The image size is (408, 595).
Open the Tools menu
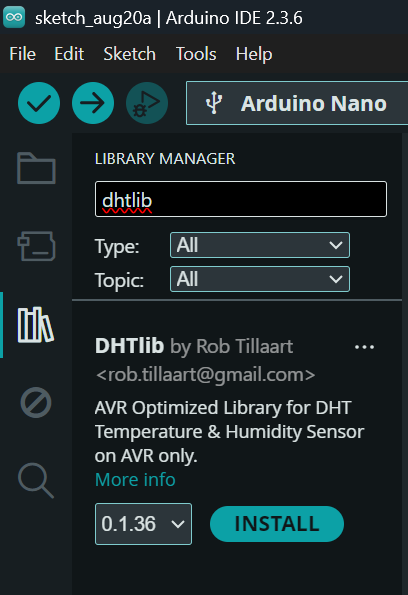tap(196, 54)
